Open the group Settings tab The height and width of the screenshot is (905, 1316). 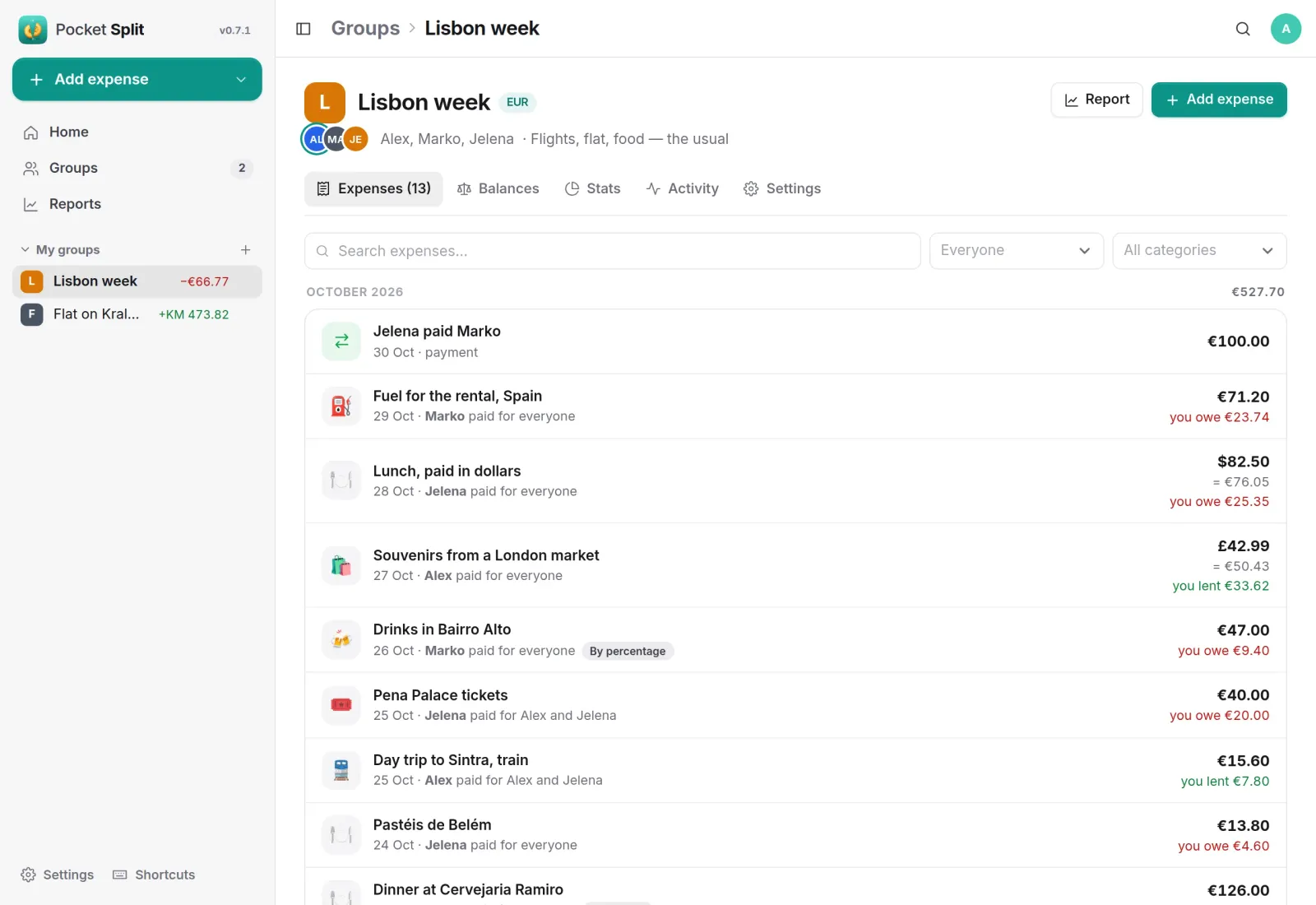click(x=782, y=189)
